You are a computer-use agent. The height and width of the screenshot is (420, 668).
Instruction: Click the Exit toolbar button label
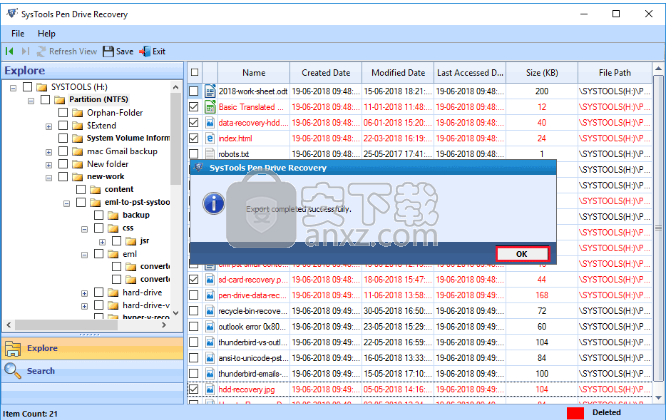159,52
